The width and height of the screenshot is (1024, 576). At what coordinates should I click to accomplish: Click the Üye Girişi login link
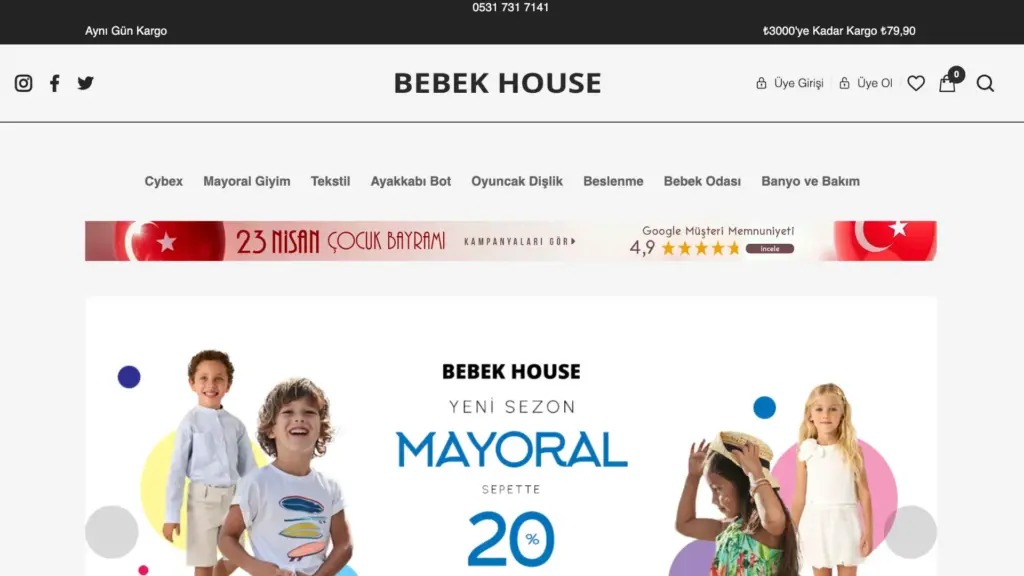pyautogui.click(x=798, y=83)
